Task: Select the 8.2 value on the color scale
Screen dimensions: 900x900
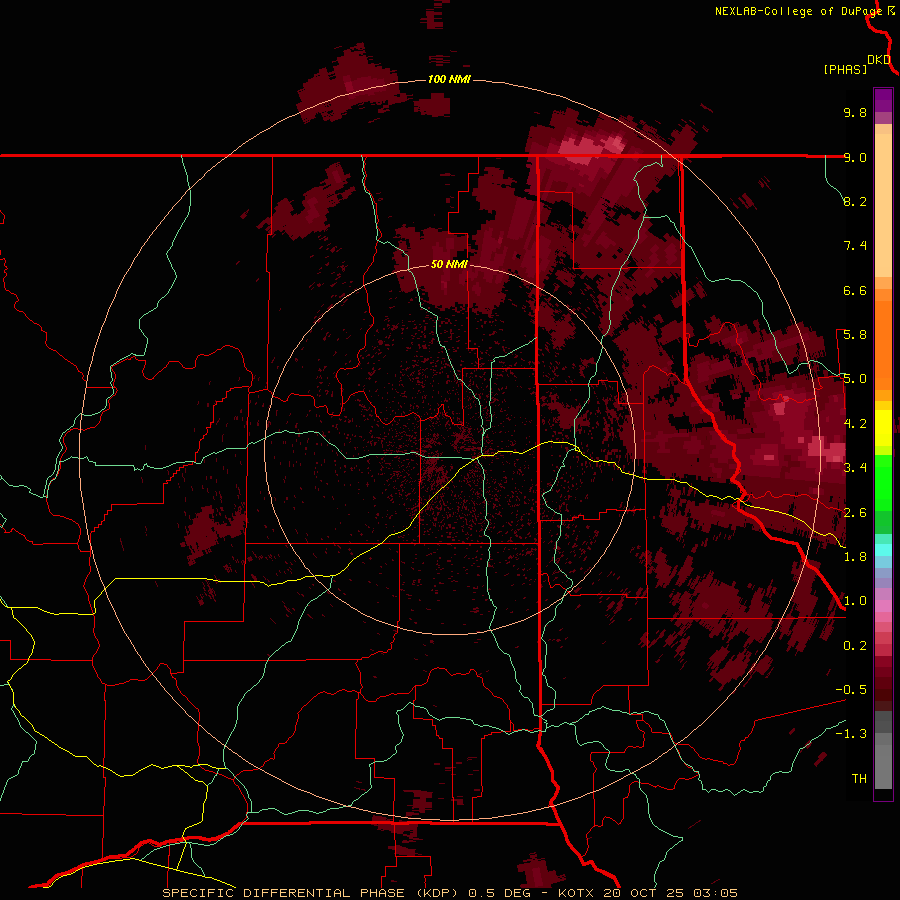Action: [x=855, y=201]
